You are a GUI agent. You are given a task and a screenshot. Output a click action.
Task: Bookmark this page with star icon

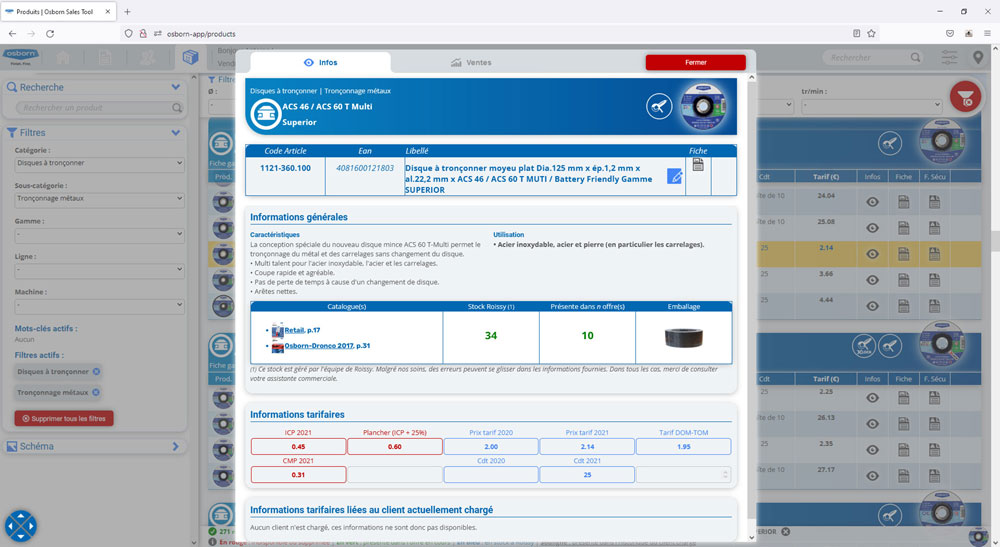pyautogui.click(x=871, y=34)
